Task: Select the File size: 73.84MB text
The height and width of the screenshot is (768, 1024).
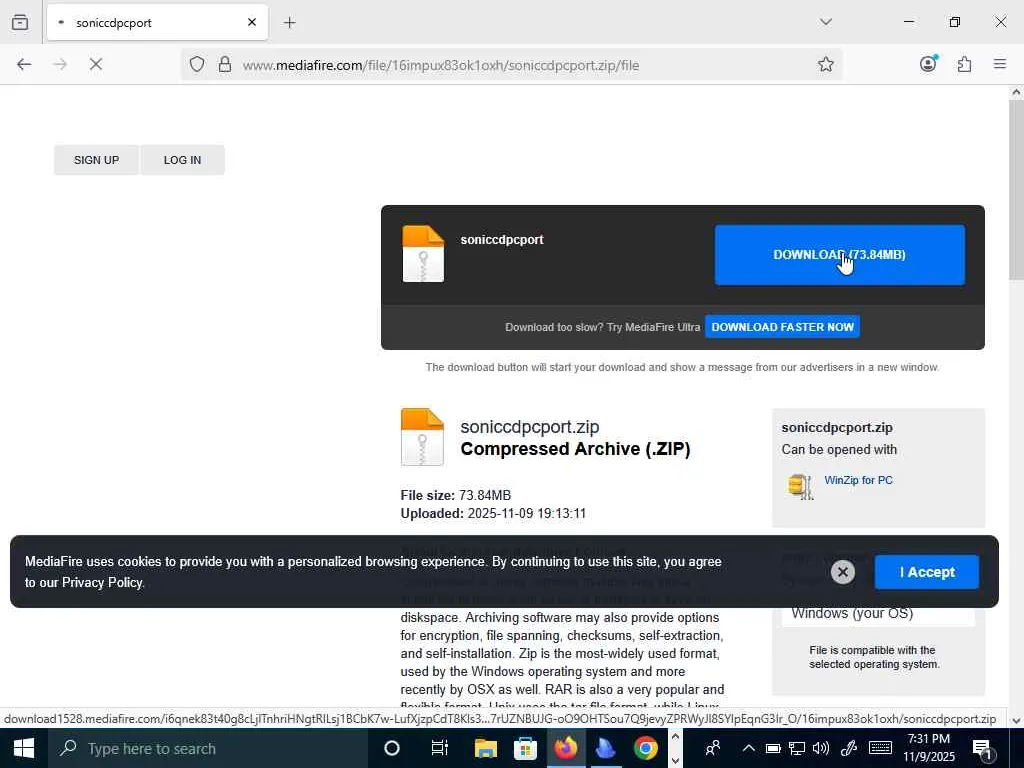Action: coord(456,495)
